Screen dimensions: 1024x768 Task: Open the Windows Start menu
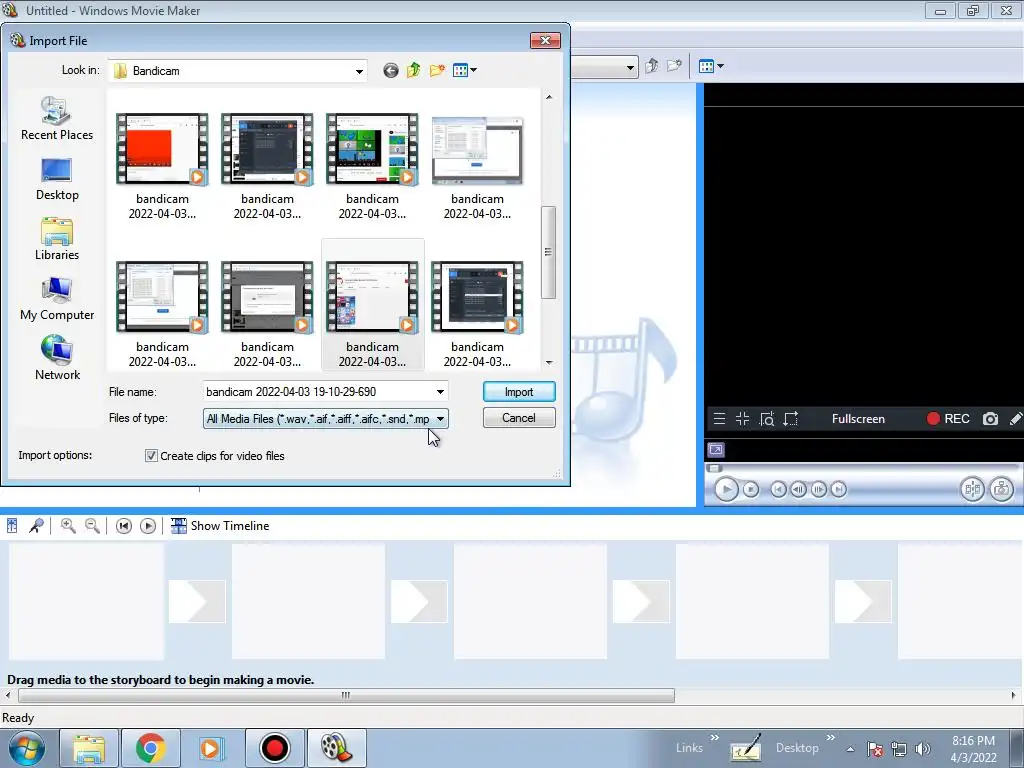tap(26, 748)
